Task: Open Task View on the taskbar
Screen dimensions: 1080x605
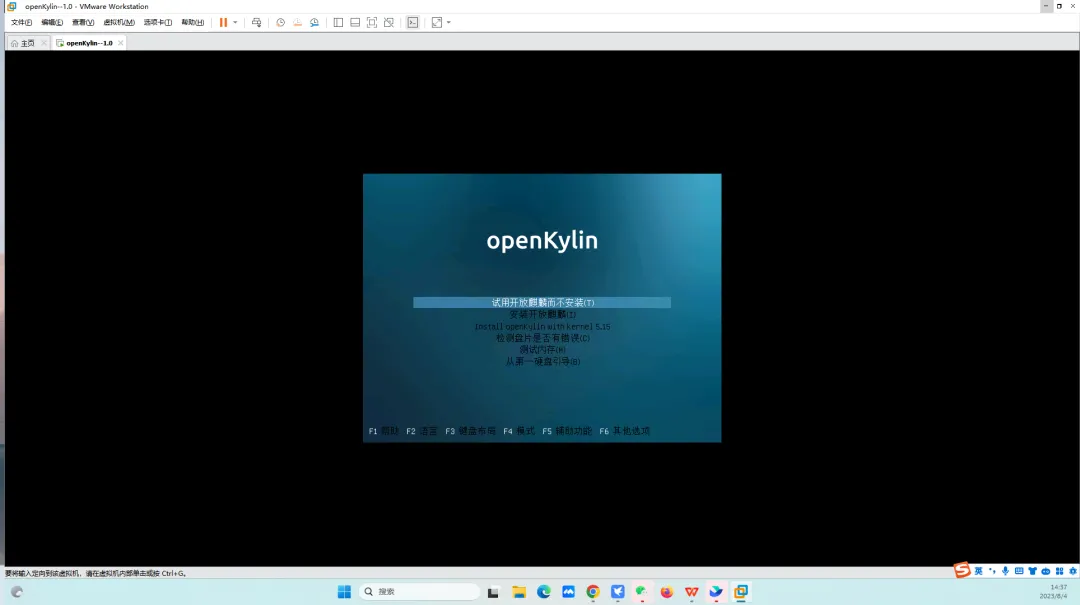Action: click(x=493, y=592)
